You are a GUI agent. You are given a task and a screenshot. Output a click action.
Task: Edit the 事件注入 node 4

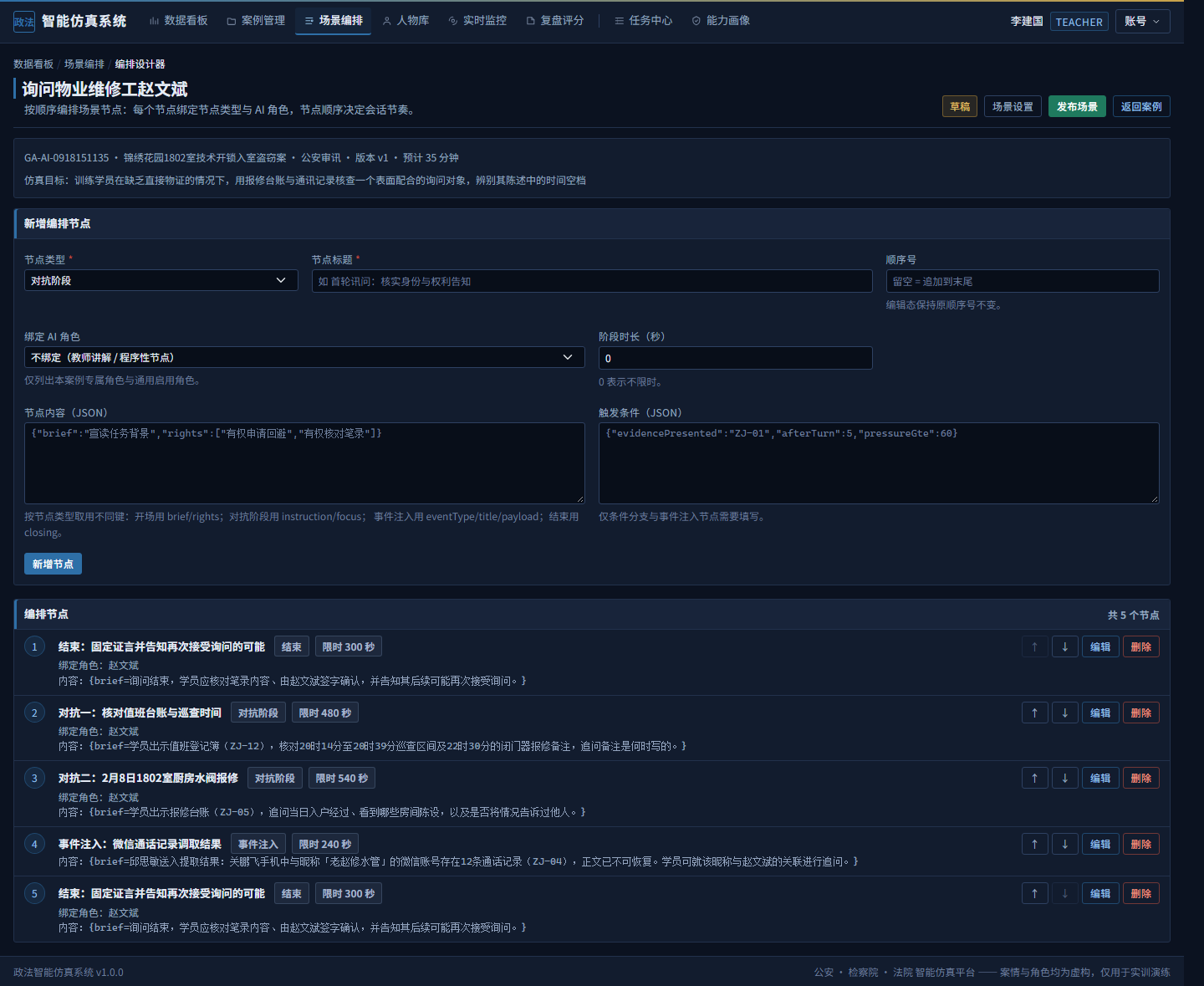(1100, 844)
